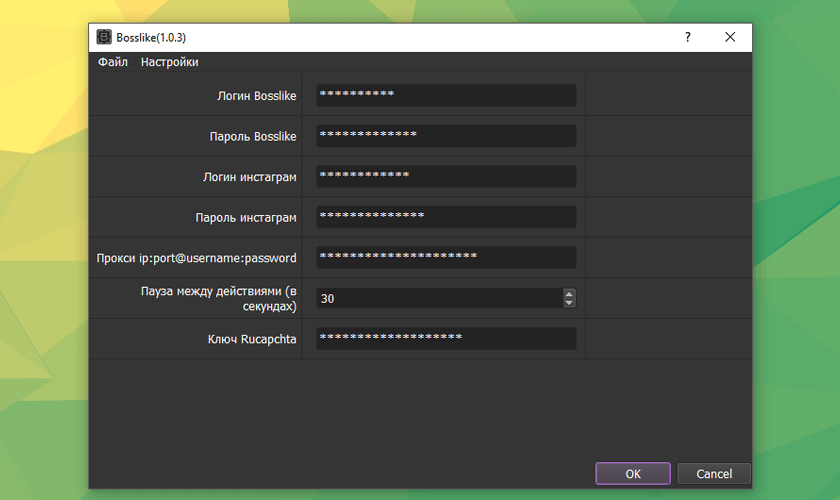The height and width of the screenshot is (500, 840).
Task: Click the Пауза между действиями label
Action: [219, 298]
